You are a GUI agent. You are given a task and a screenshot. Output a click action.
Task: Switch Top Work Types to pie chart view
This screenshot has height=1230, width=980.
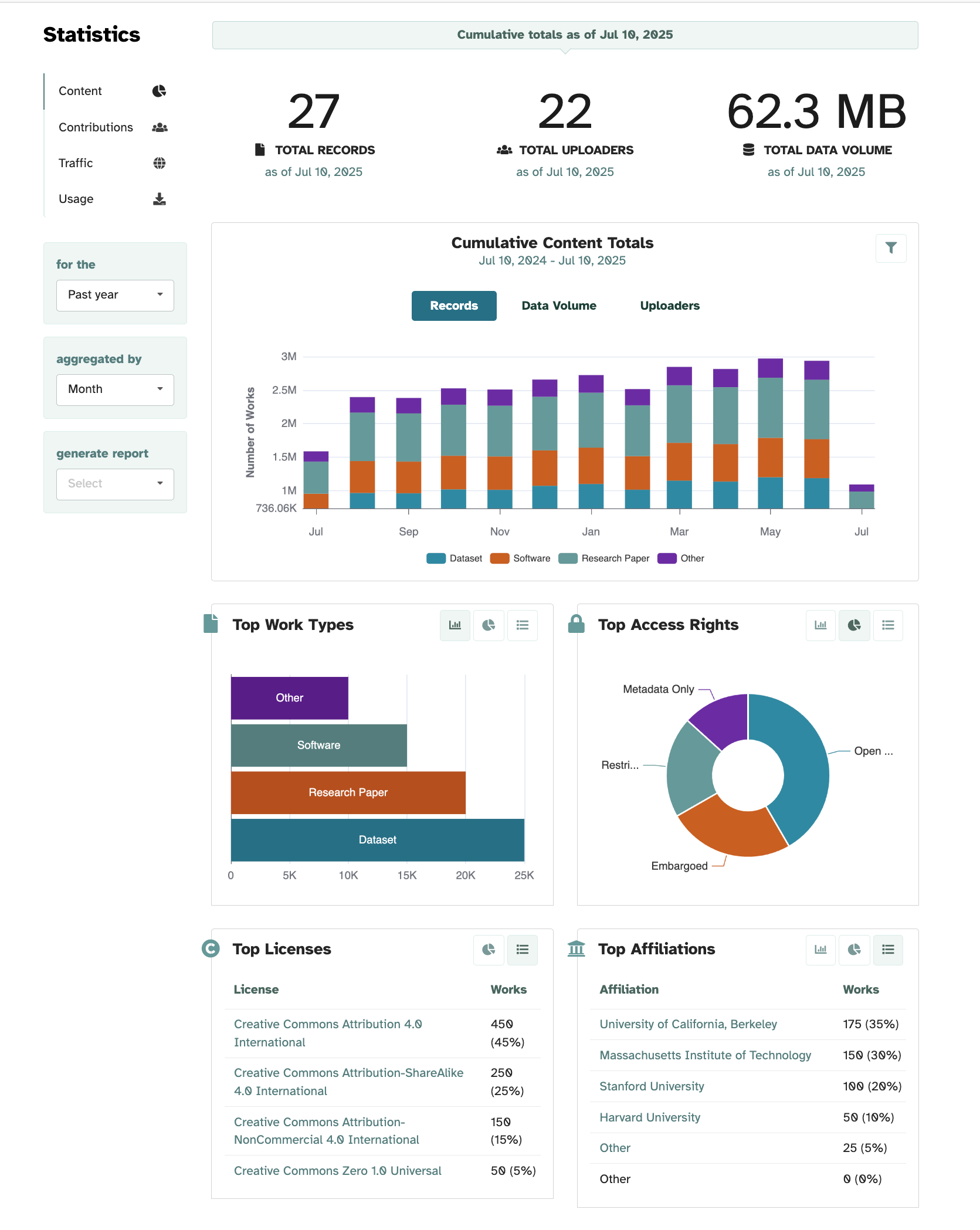click(489, 625)
